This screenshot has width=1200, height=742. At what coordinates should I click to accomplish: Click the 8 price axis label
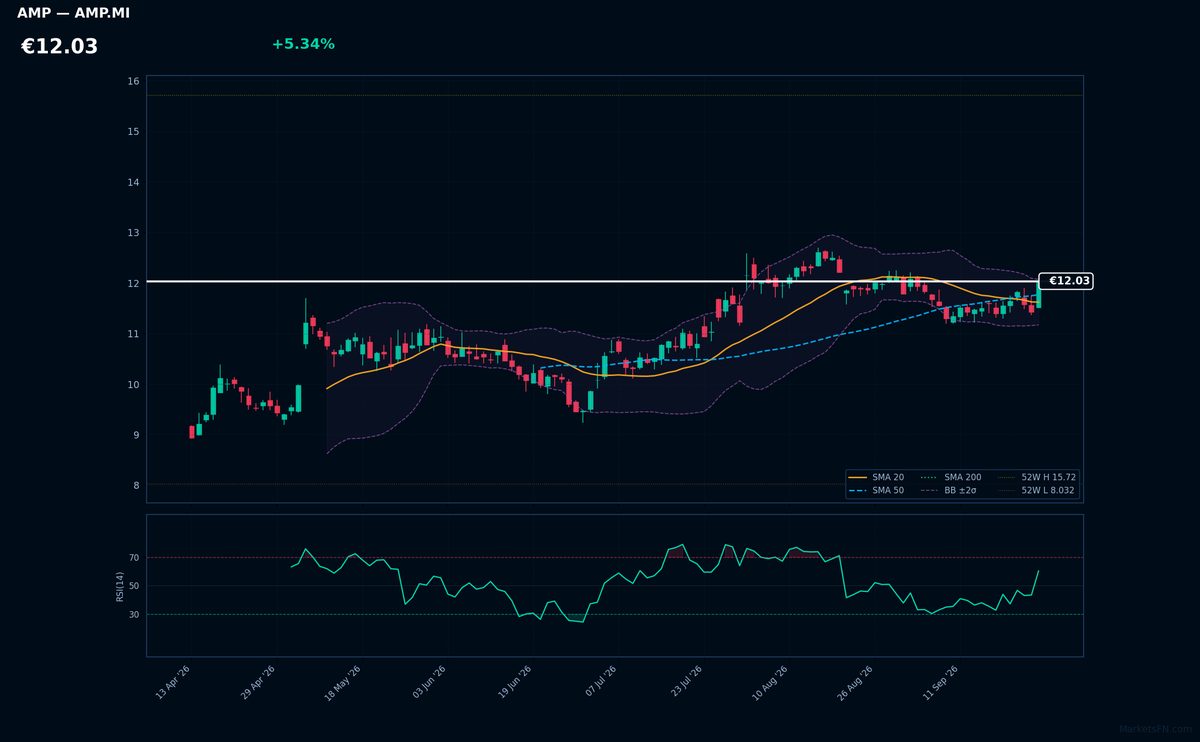(x=136, y=485)
